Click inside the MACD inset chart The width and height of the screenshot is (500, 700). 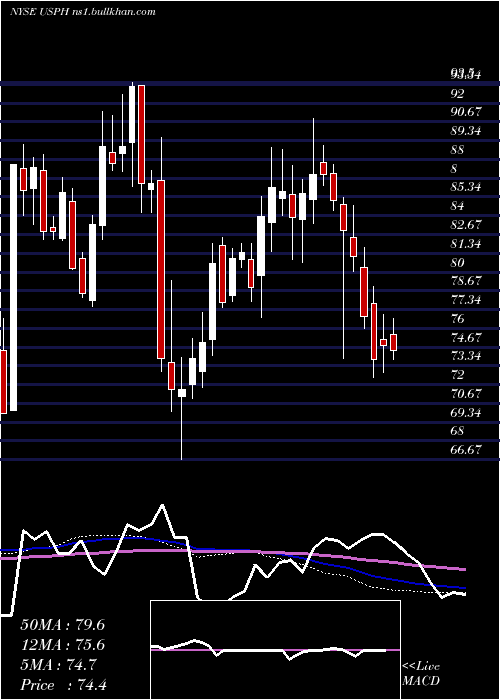275,650
